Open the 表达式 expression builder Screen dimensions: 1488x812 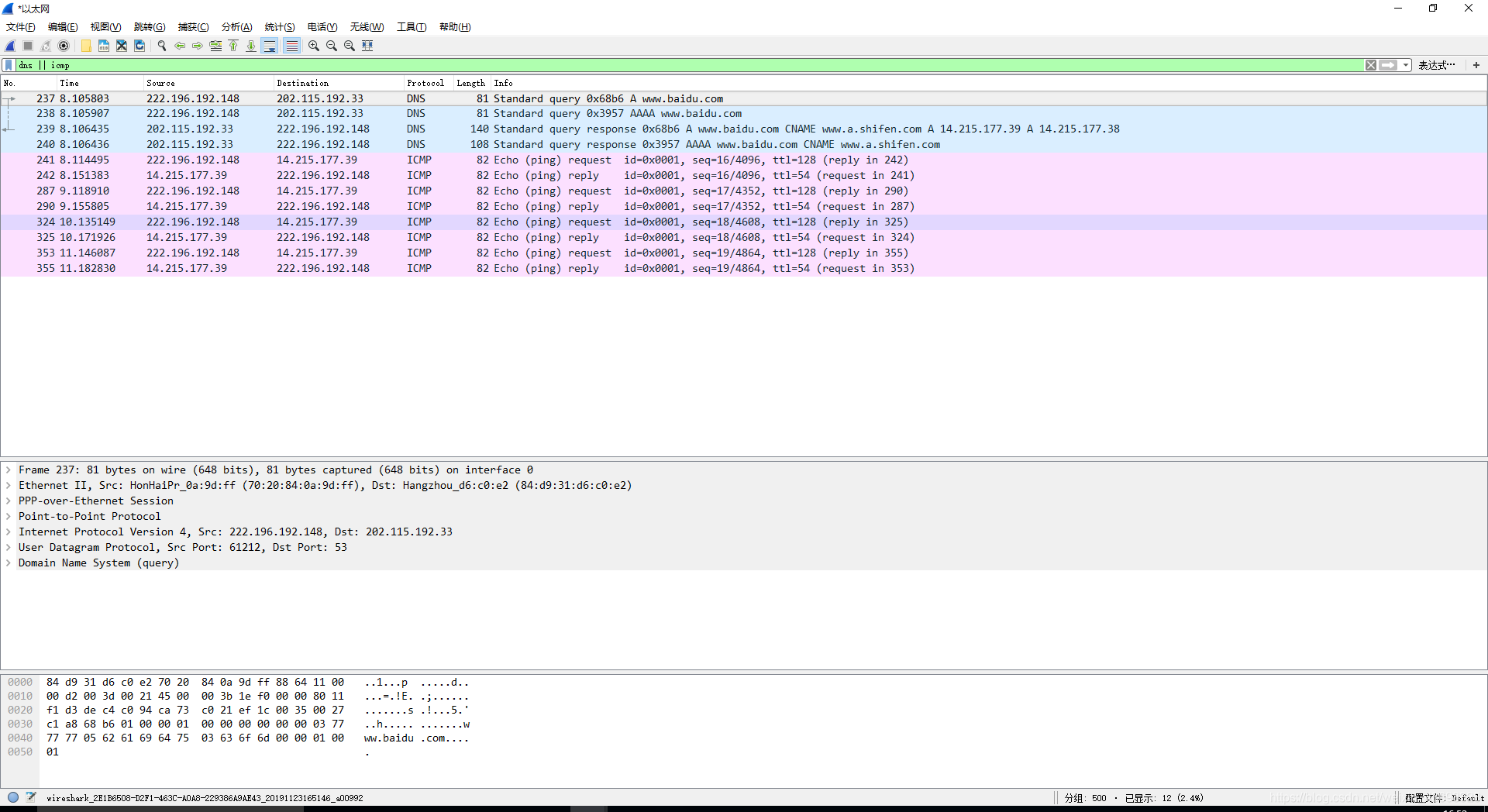coord(1437,65)
